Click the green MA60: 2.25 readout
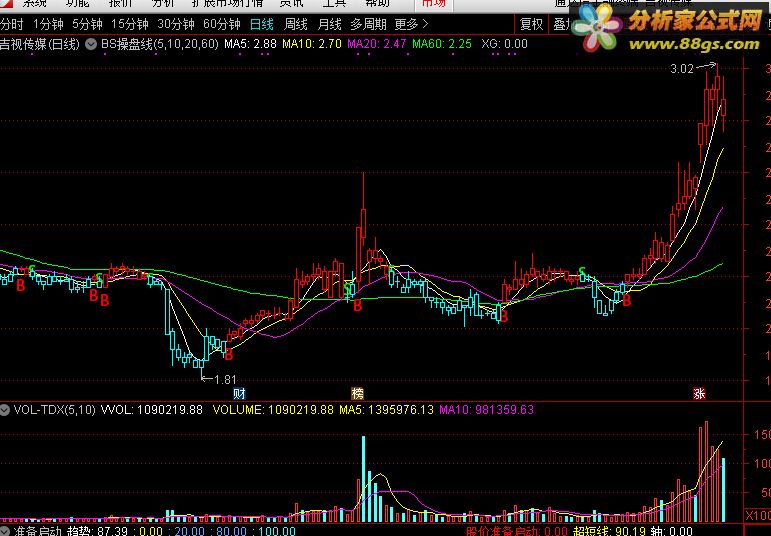The image size is (771, 536). click(x=442, y=44)
